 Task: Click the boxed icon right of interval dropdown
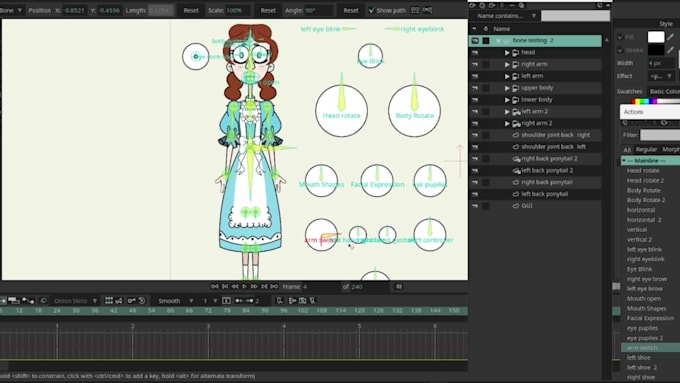pos(226,301)
